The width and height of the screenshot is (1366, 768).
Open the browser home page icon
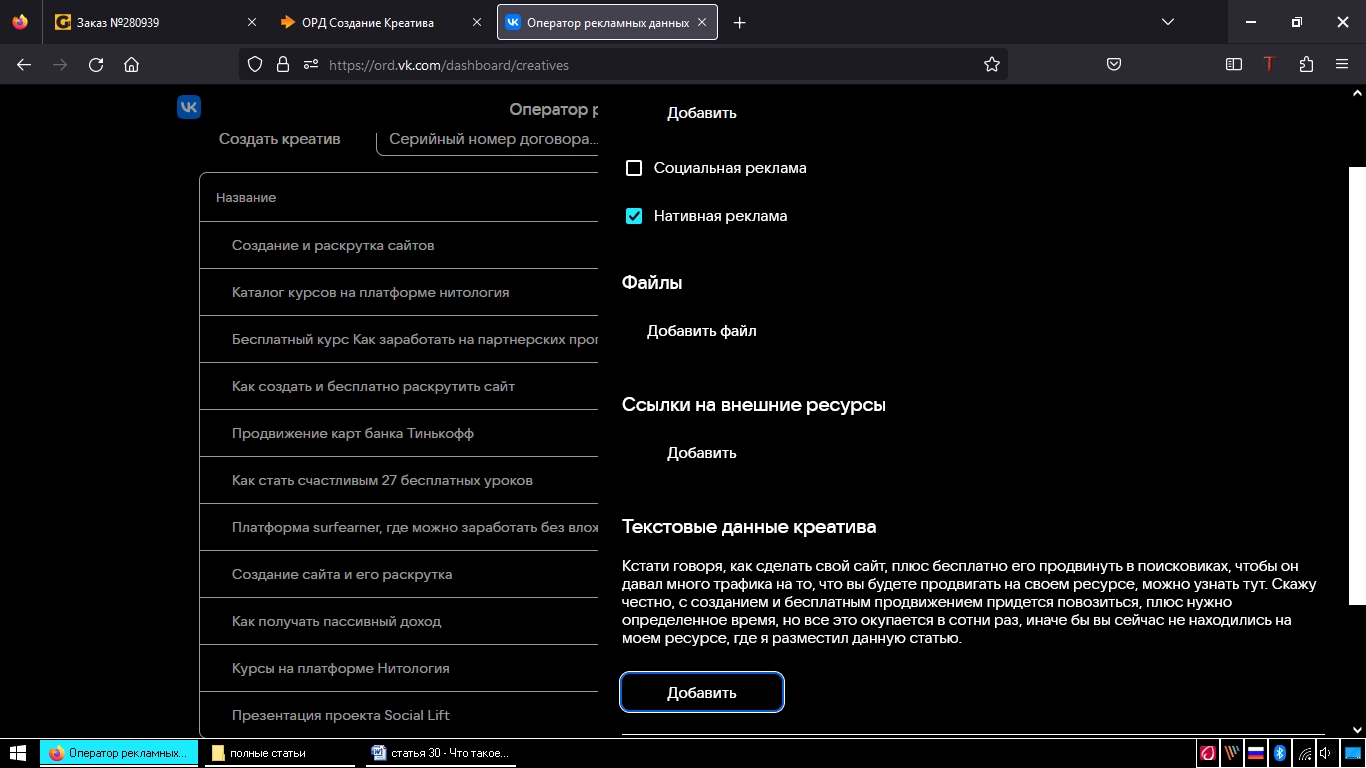(x=131, y=65)
